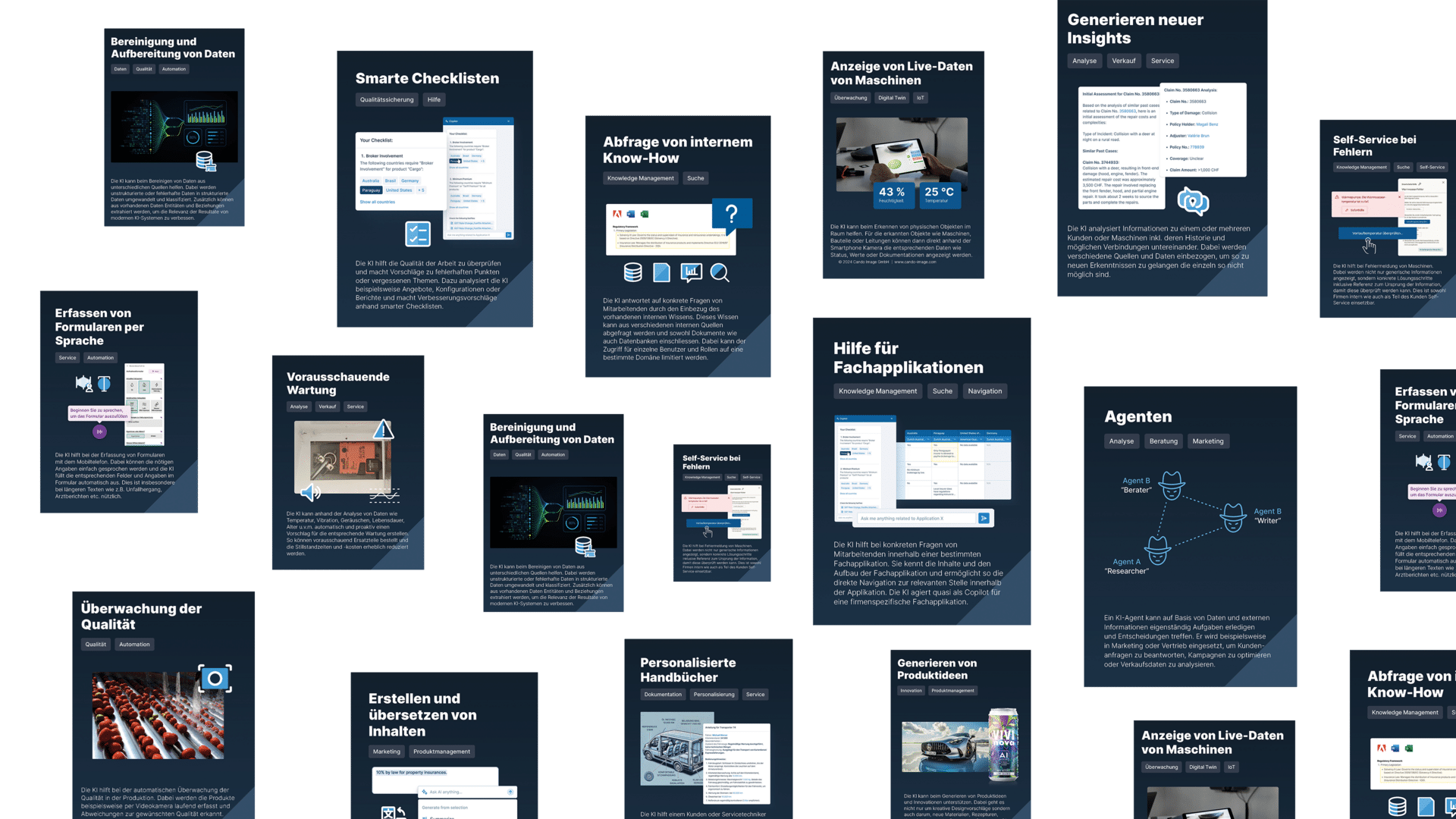Open the strawberry production line image
The width and height of the screenshot is (1456, 819).
[x=158, y=716]
